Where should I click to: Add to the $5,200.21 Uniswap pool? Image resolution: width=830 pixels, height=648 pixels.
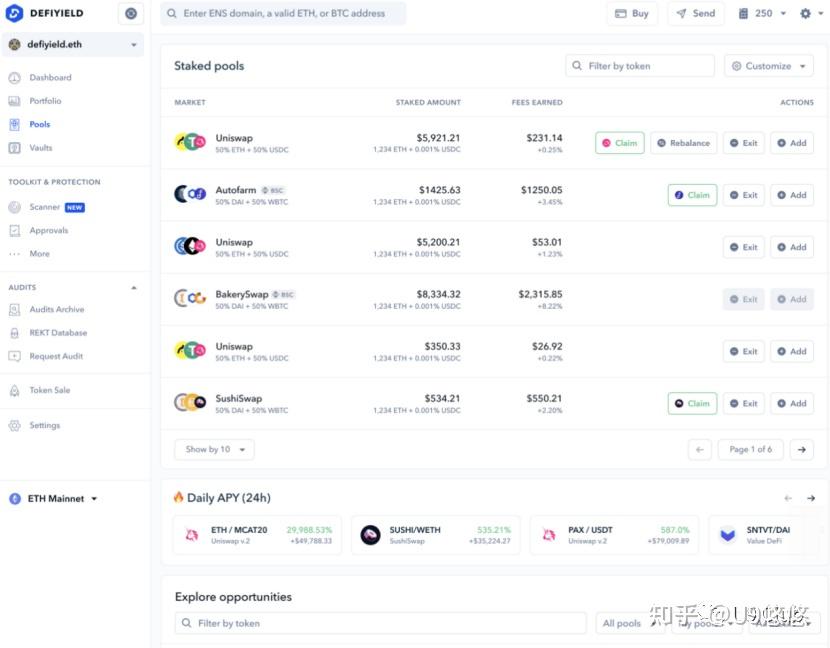(792, 247)
